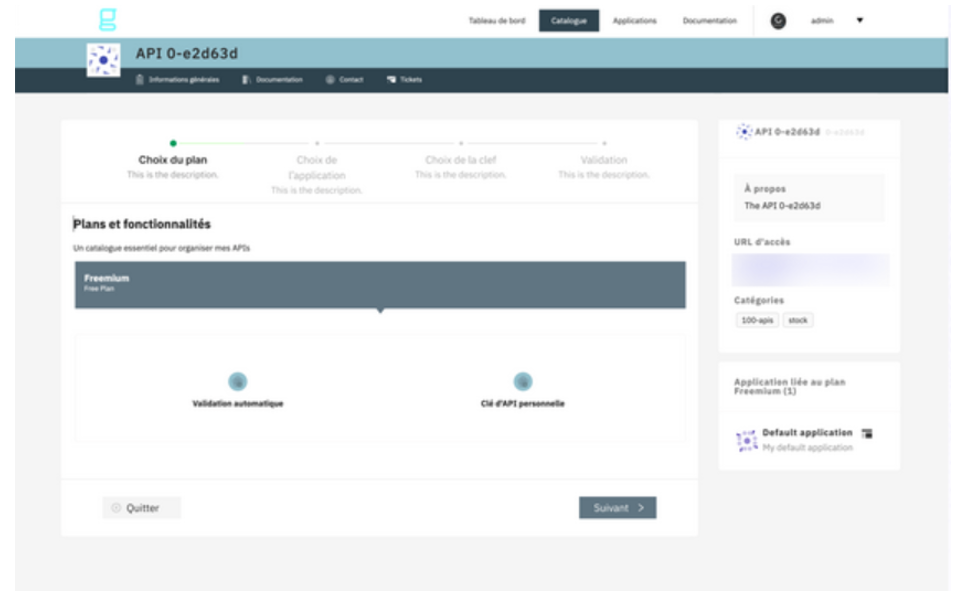Click the Clé d'API personnelle feature icon
Viewport: 959px width, 593px height.
tap(522, 381)
